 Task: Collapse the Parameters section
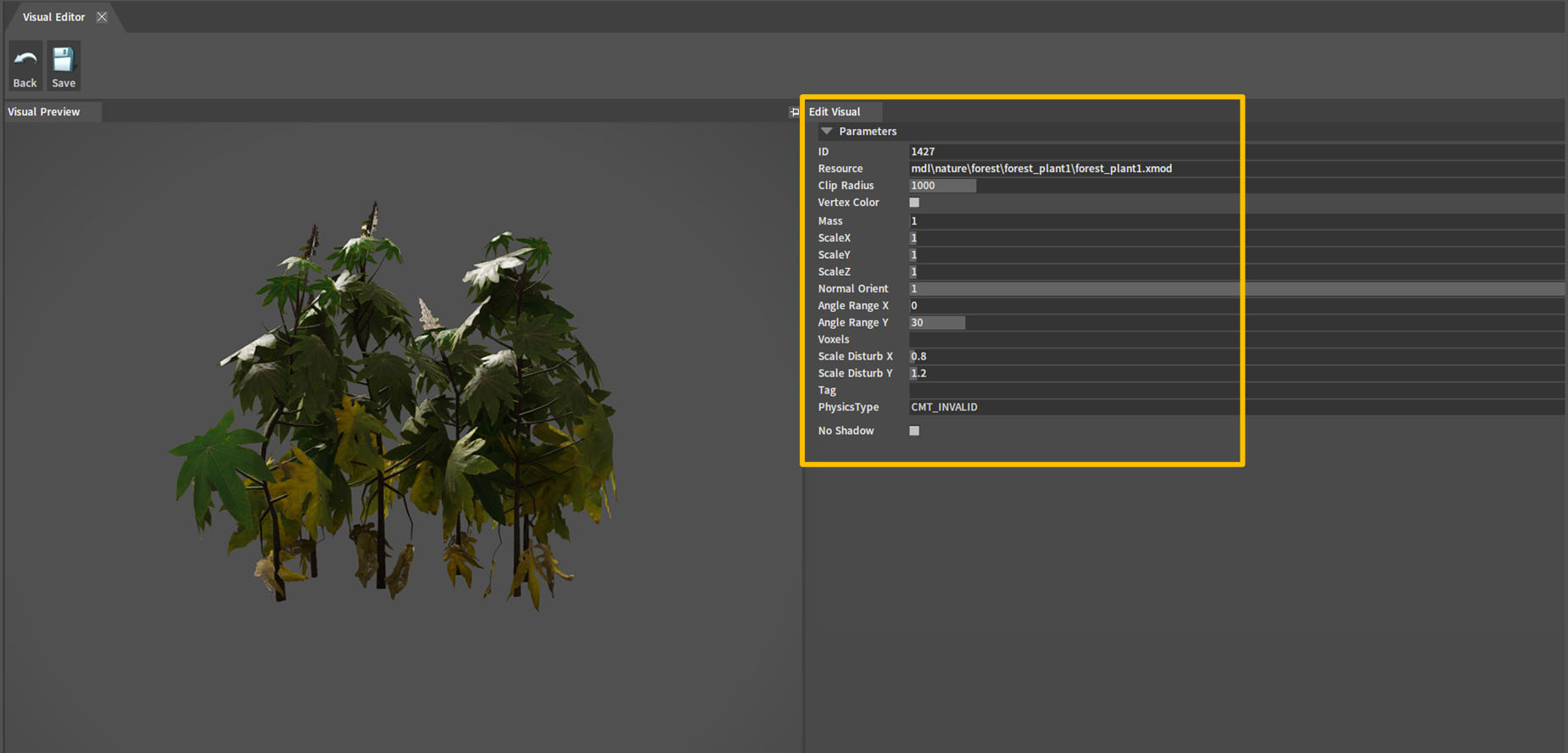(x=827, y=131)
